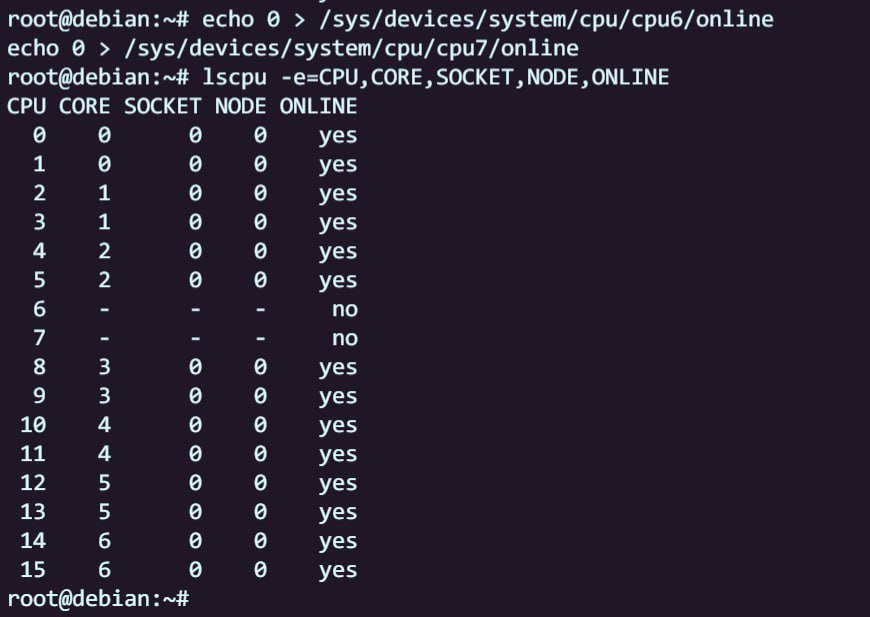
Task: Click the core value 3 for CPU 8
Action: [104, 368]
